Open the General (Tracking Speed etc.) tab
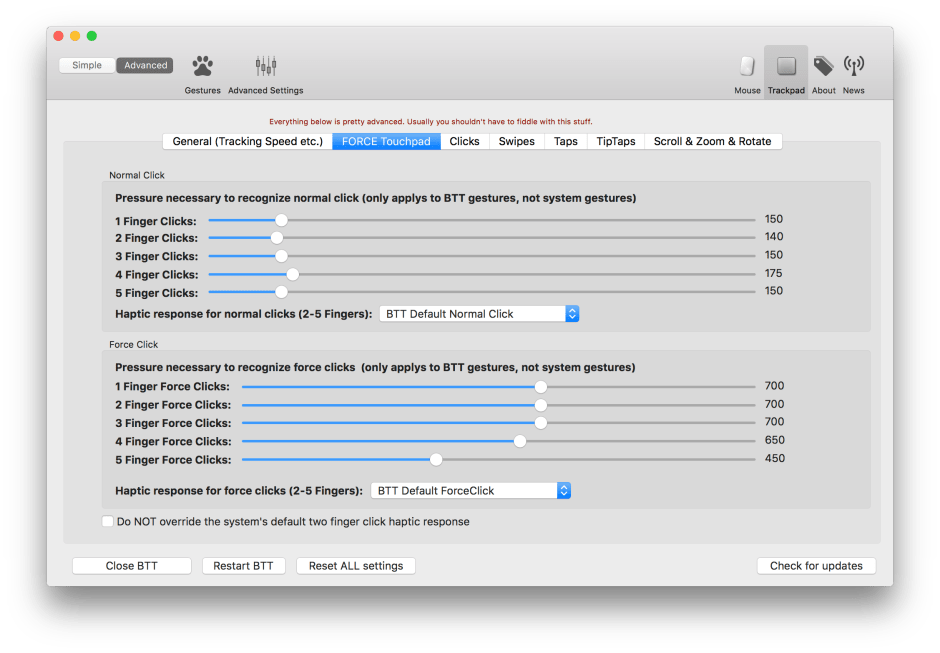The height and width of the screenshot is (653, 940). click(247, 142)
